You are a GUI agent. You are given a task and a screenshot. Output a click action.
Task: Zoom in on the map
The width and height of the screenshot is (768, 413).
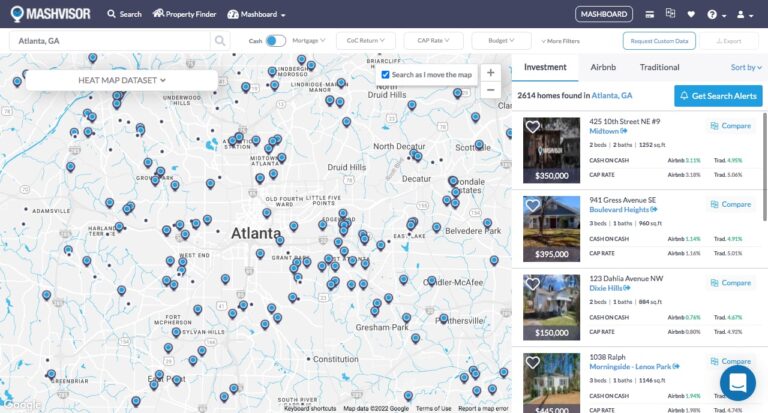point(490,73)
